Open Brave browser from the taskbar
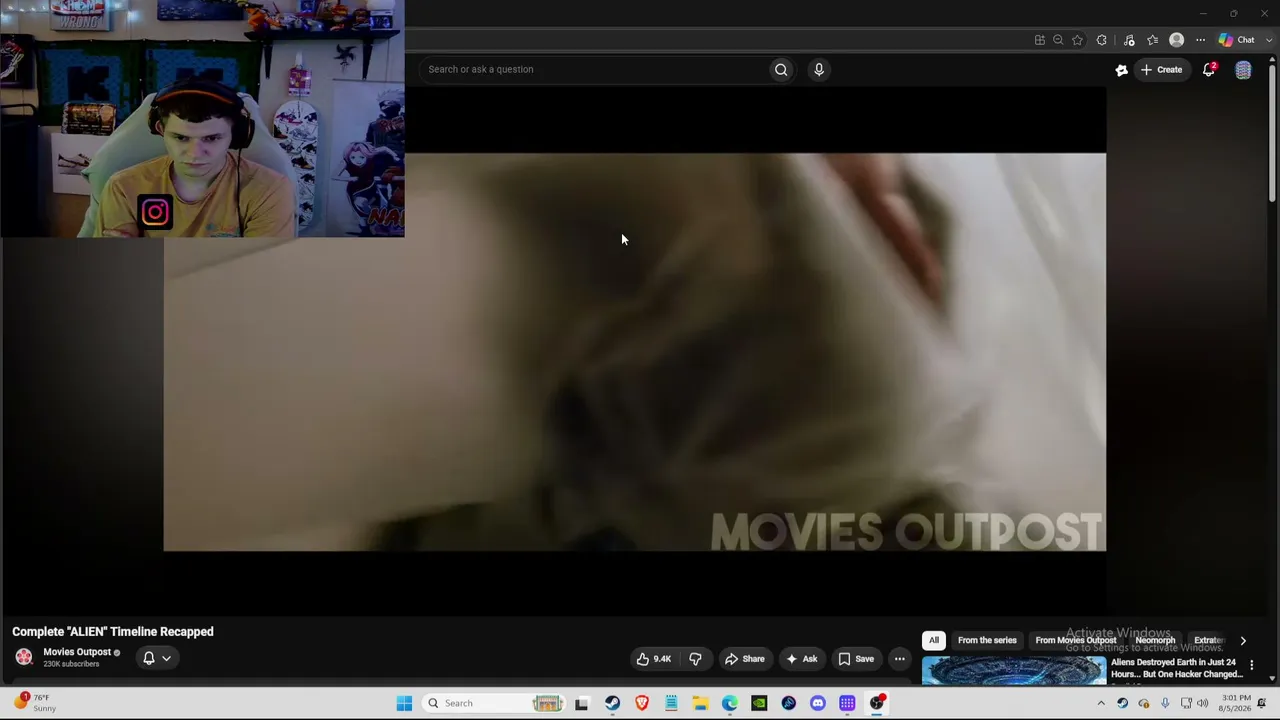 click(642, 703)
